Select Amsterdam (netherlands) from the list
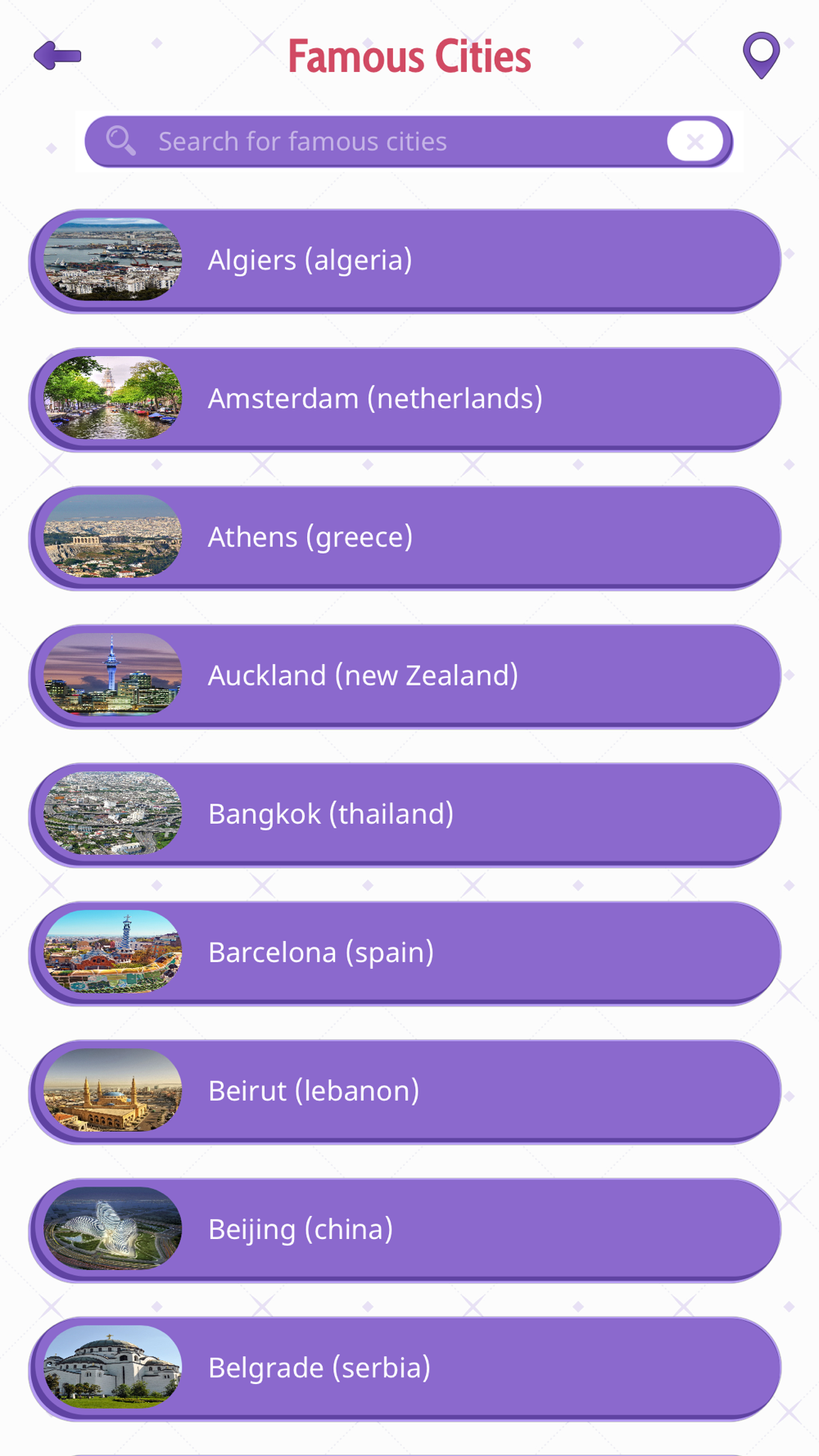The image size is (819, 1456). point(405,400)
